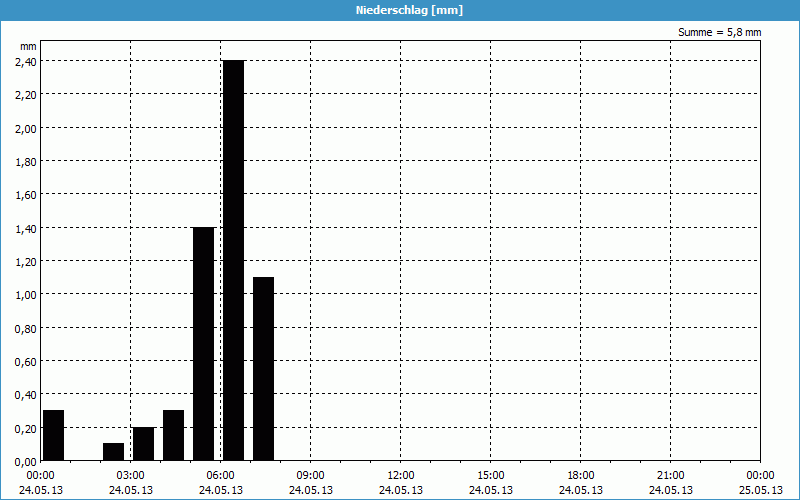
Task: Select the 09:00 time axis label
Action: coord(311,475)
